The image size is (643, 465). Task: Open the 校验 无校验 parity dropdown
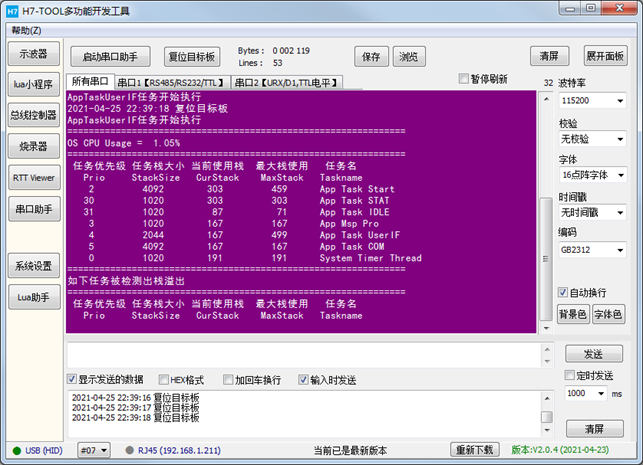click(592, 139)
